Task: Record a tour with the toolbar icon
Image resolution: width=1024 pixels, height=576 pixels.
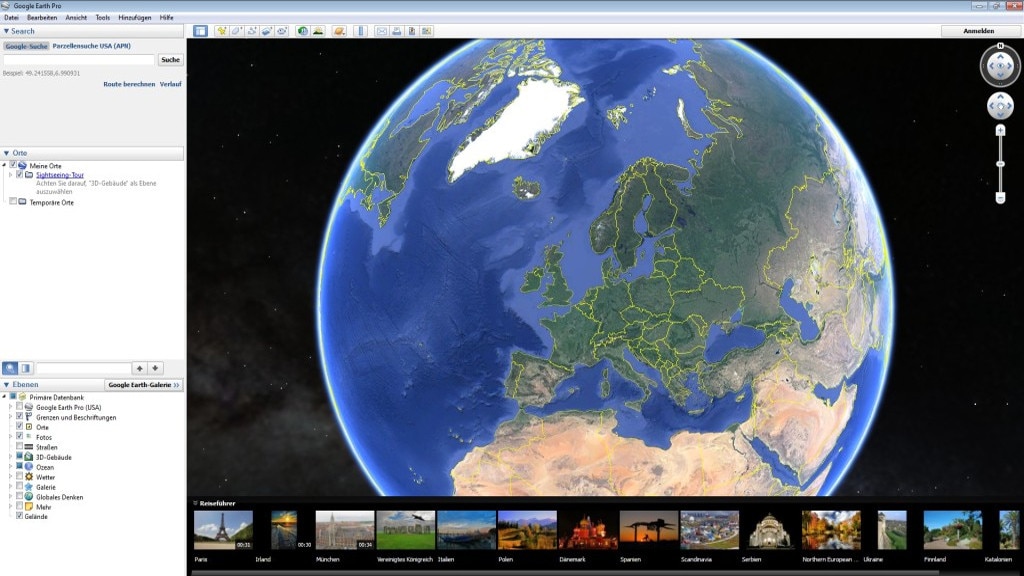Action: point(282,31)
